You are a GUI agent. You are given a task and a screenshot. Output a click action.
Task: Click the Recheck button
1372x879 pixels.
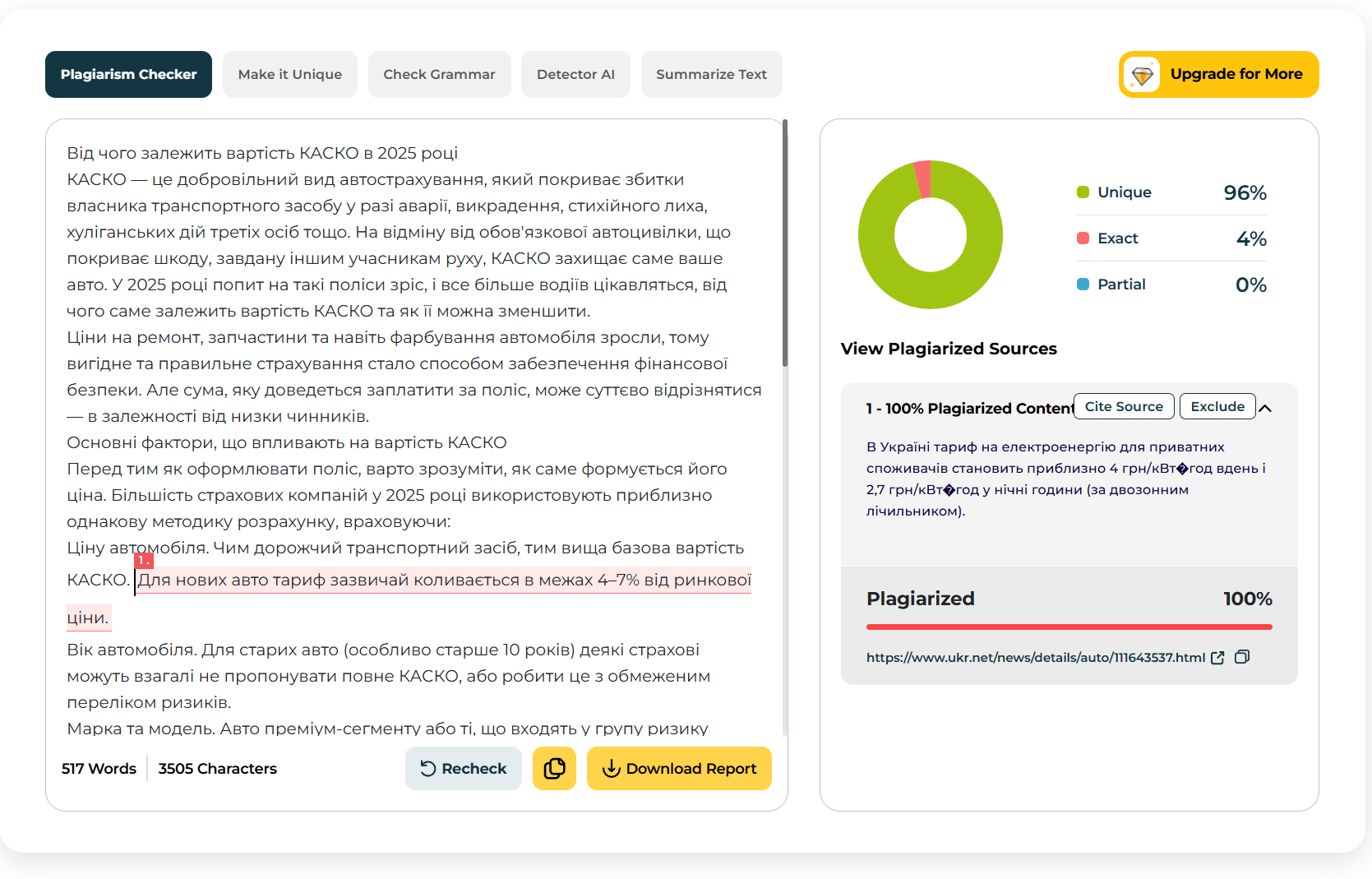pyautogui.click(x=463, y=768)
